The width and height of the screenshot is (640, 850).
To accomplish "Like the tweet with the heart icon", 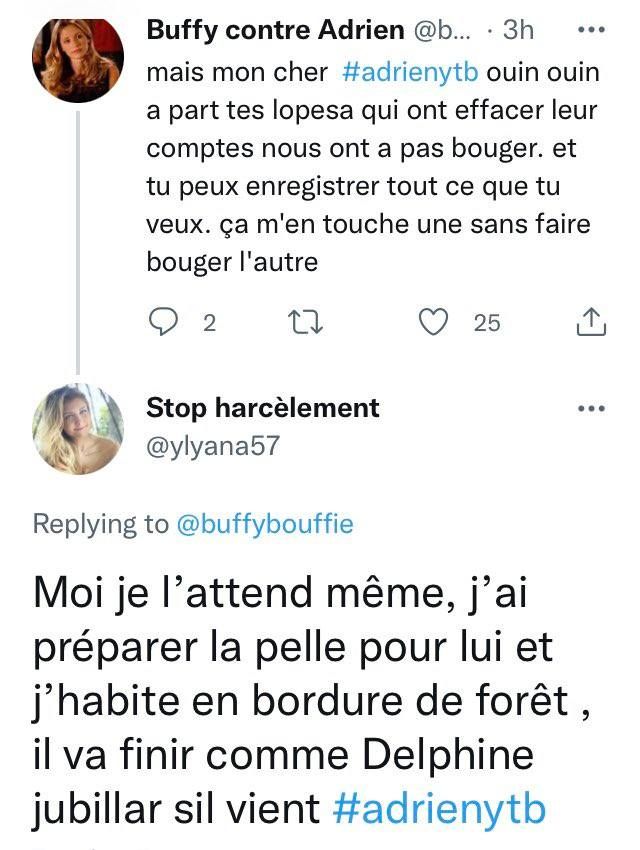I will point(433,322).
